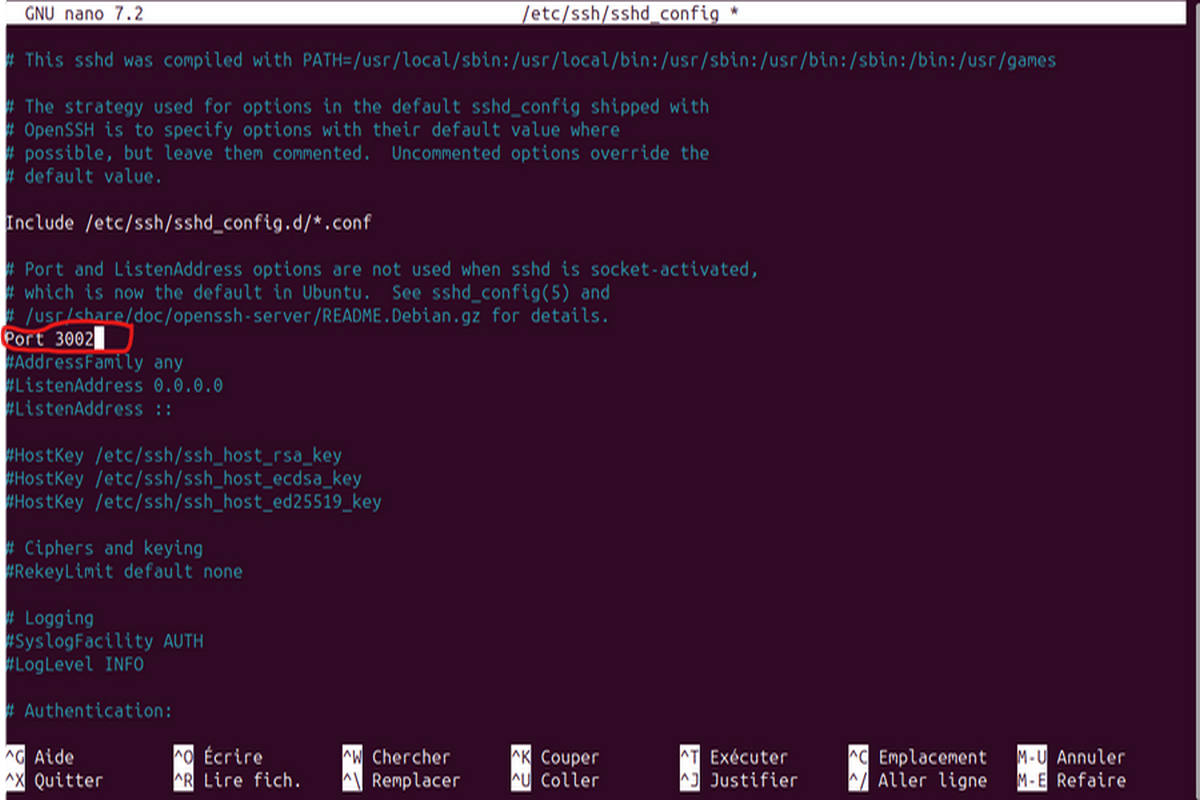This screenshot has width=1200, height=800.
Task: Click the ^X Quitter shortcut
Action: click(54, 780)
